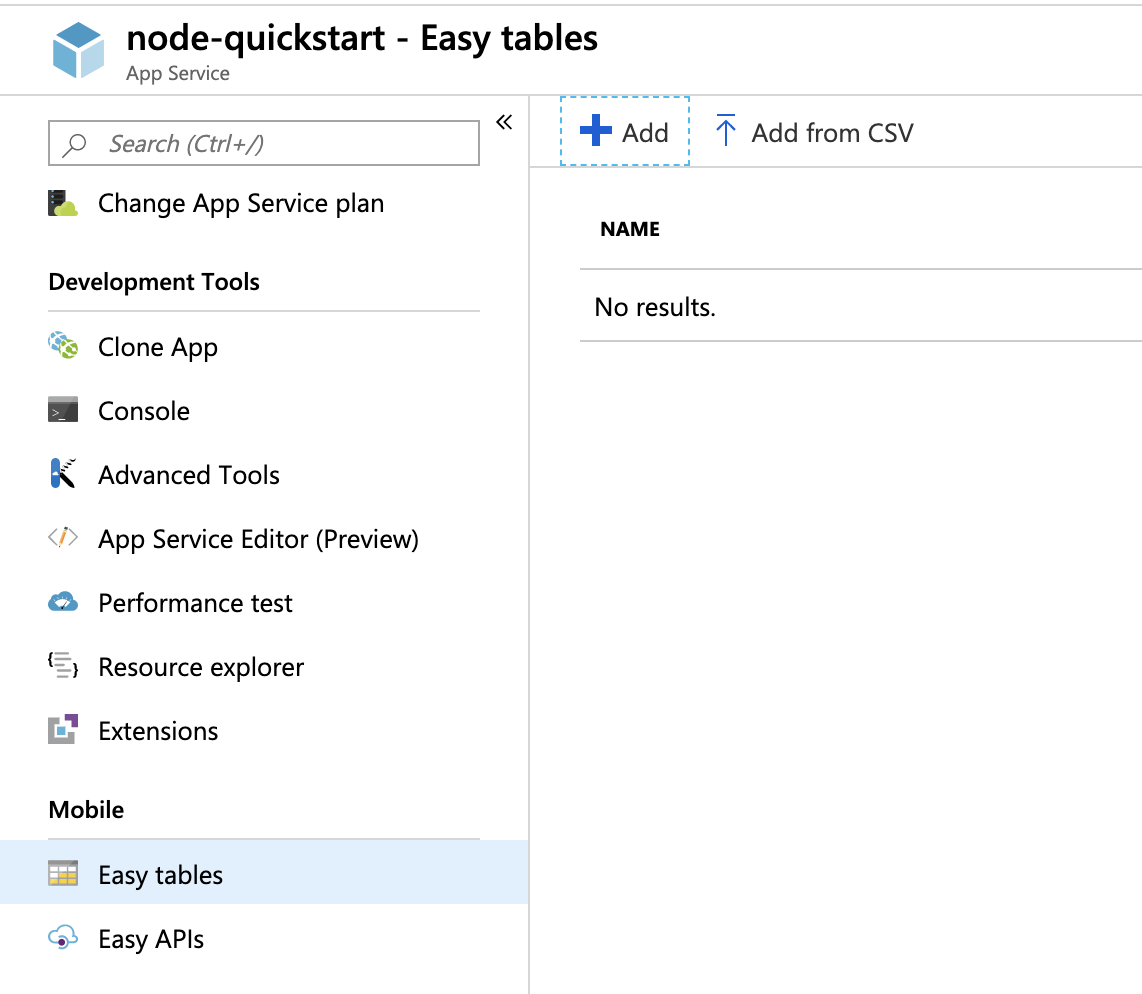Viewport: 1142px width, 994px height.
Task: Click the node-quickstart App Service cube icon
Action: (78, 49)
